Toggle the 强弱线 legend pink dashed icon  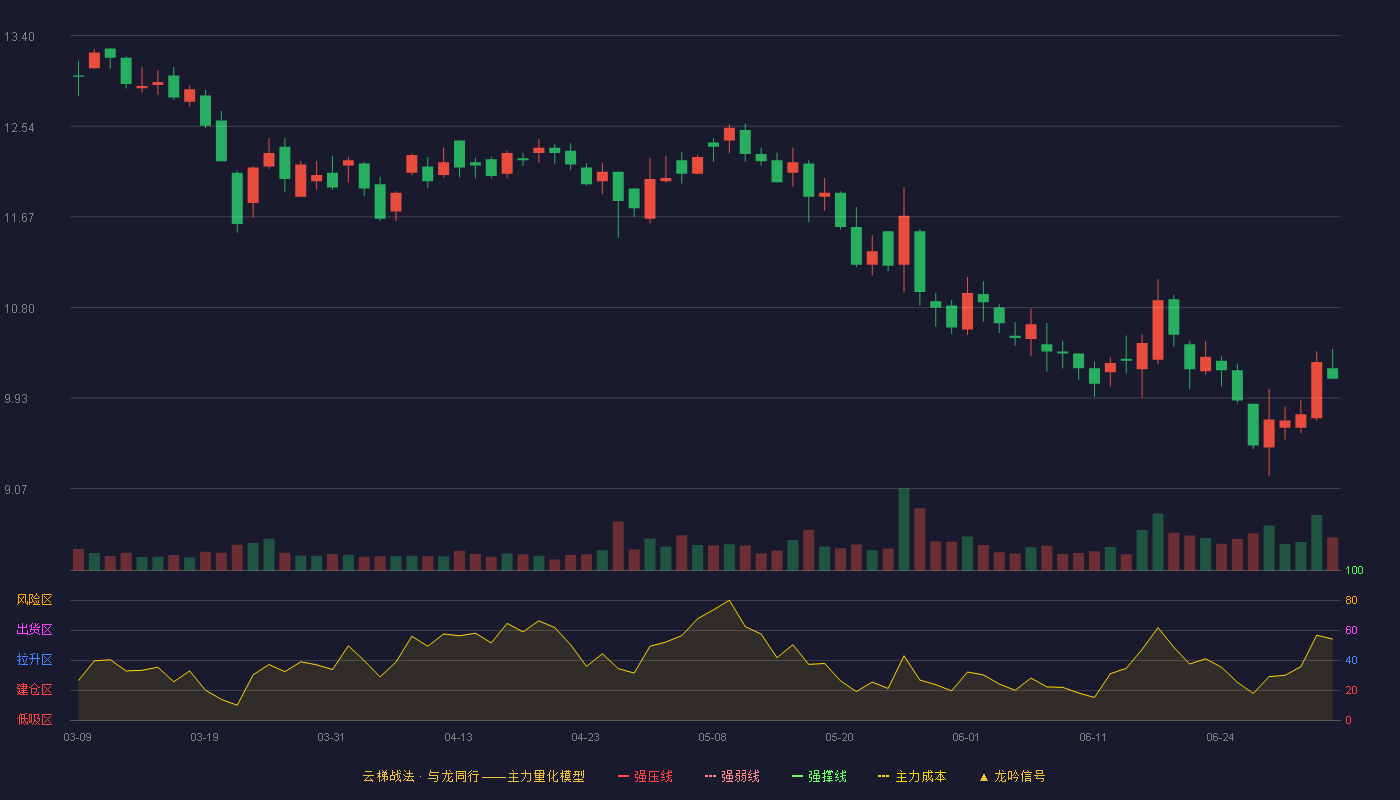click(710, 776)
